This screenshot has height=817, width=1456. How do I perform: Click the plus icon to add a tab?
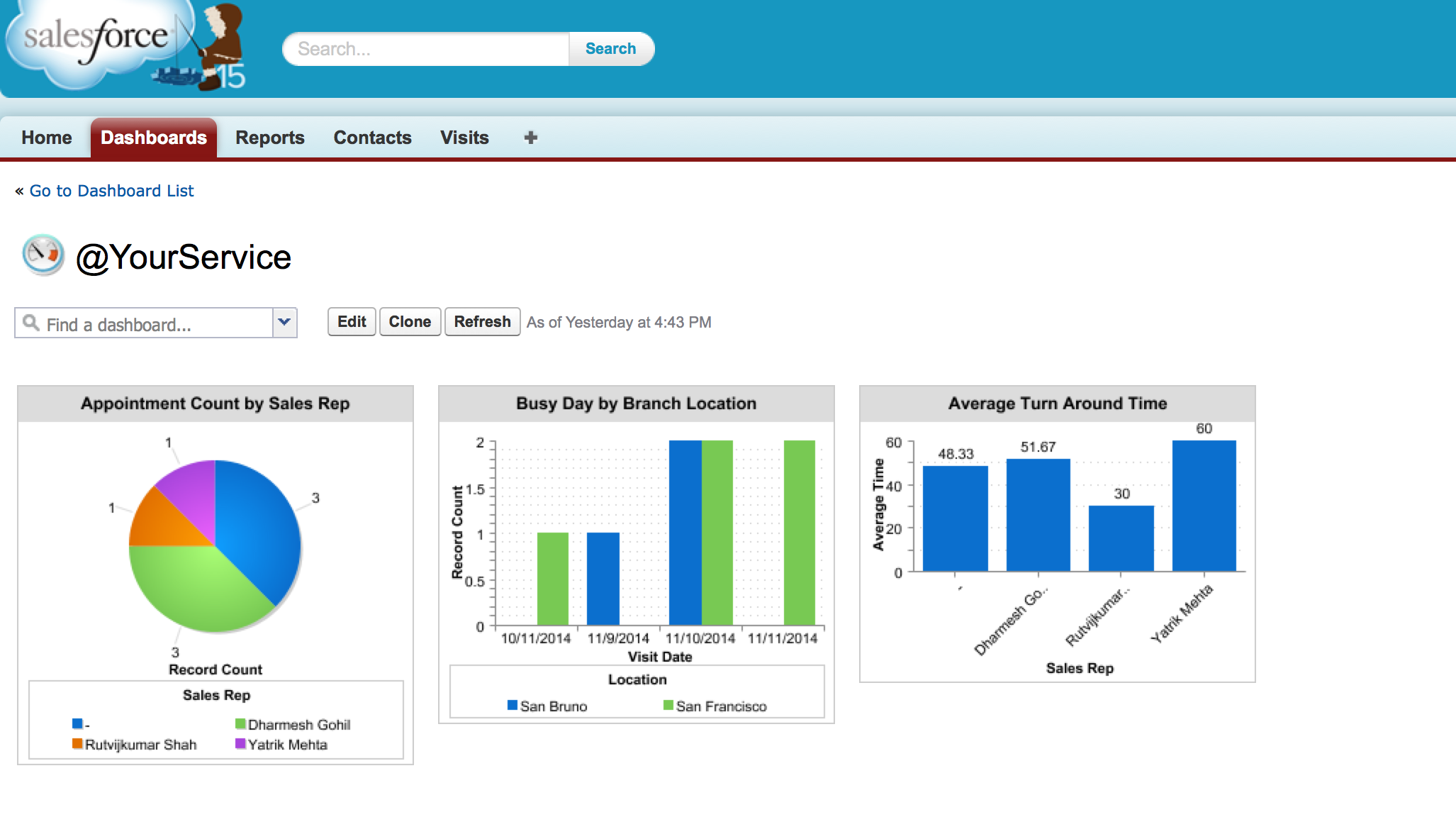(x=530, y=138)
